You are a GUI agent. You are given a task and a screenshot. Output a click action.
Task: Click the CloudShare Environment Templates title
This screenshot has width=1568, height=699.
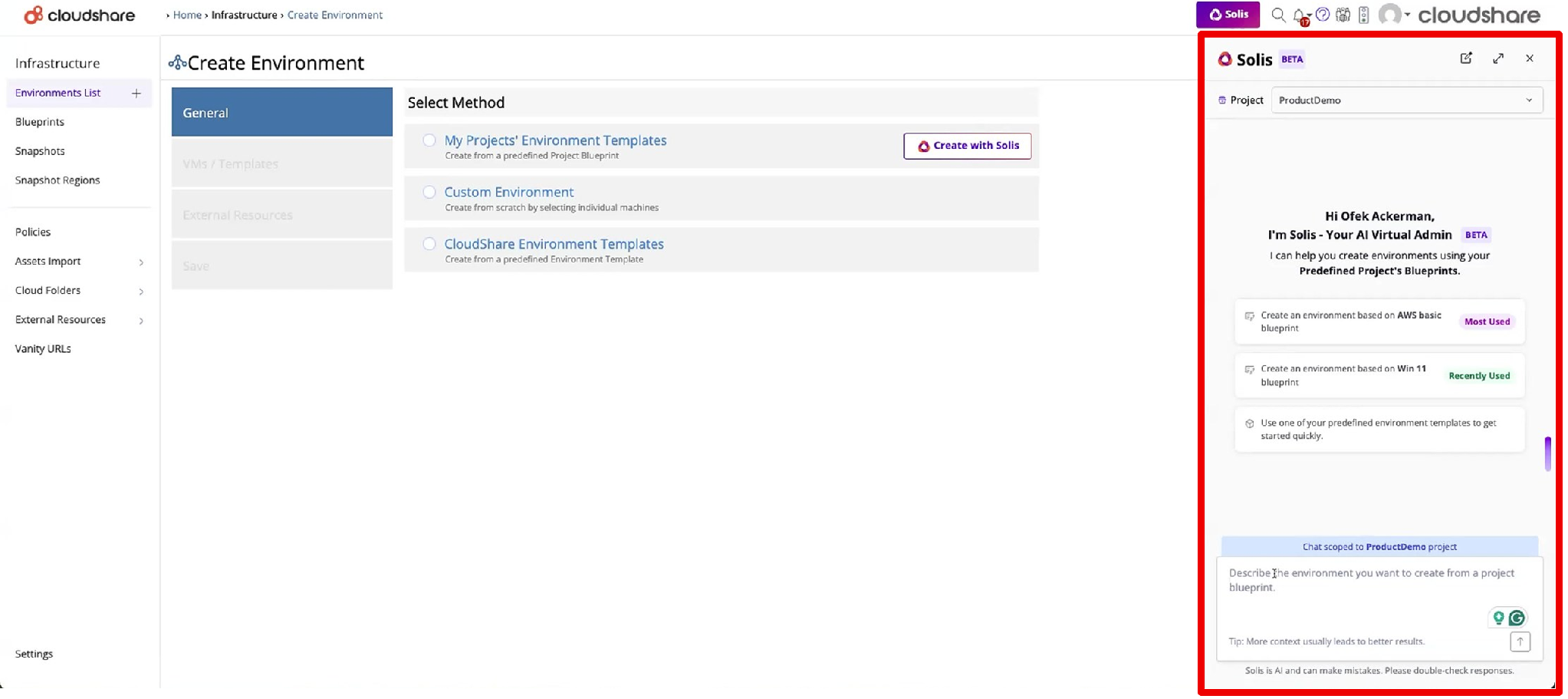click(x=554, y=244)
